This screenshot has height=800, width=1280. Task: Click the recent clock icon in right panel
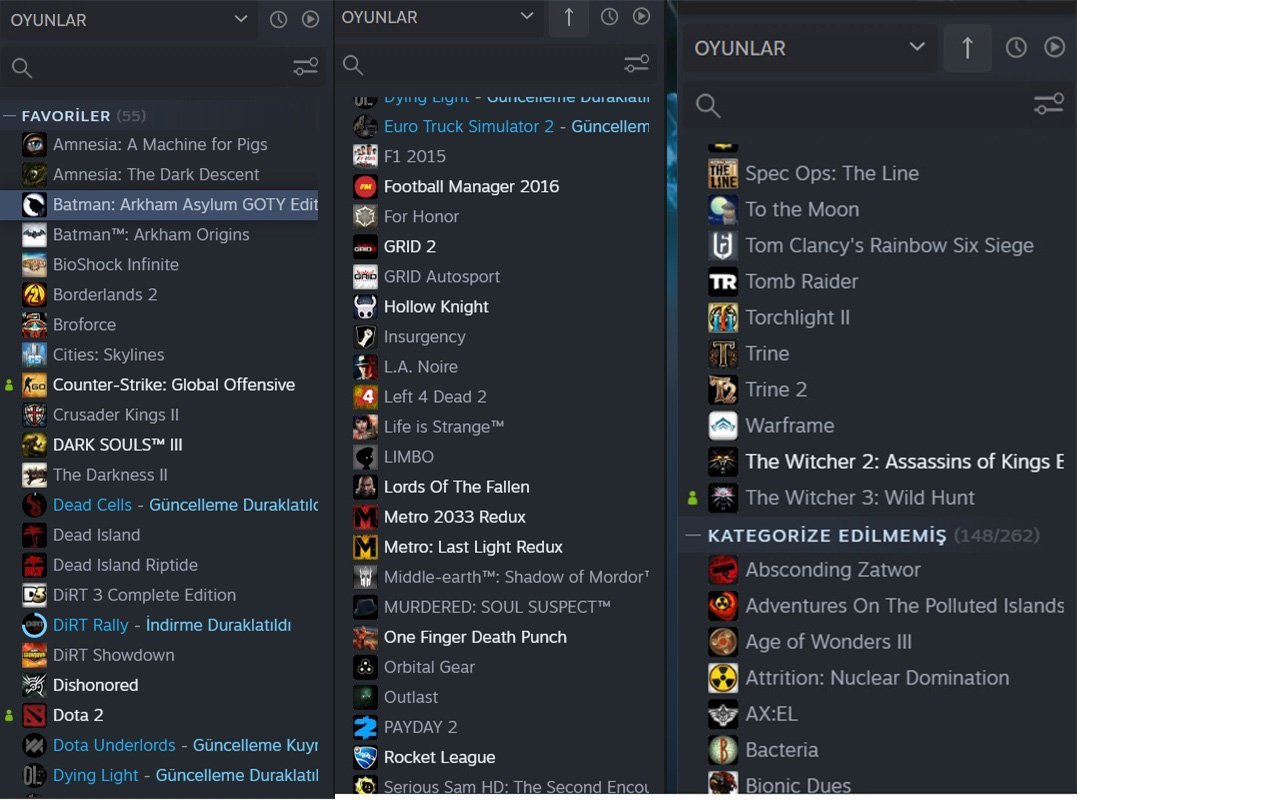[x=1016, y=47]
